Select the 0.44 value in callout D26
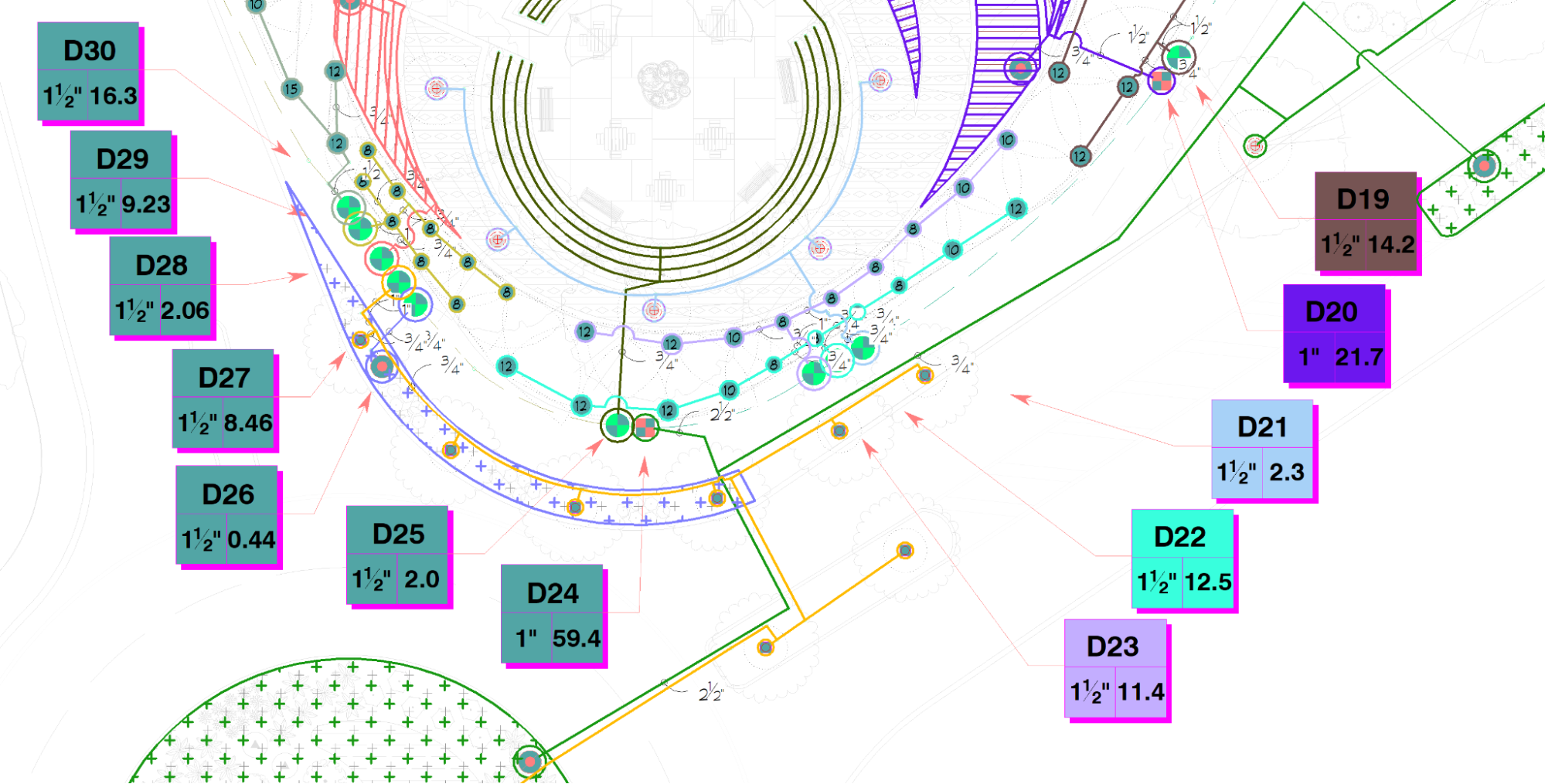The image size is (1545, 784). 251,539
